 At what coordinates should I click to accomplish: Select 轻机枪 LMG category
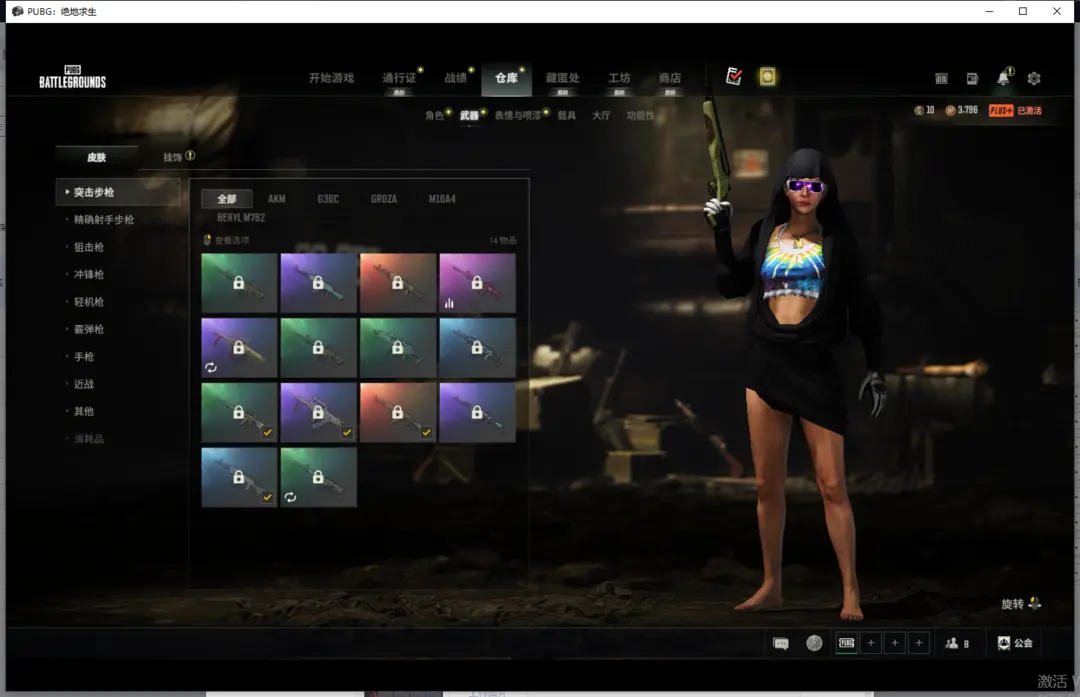point(89,302)
